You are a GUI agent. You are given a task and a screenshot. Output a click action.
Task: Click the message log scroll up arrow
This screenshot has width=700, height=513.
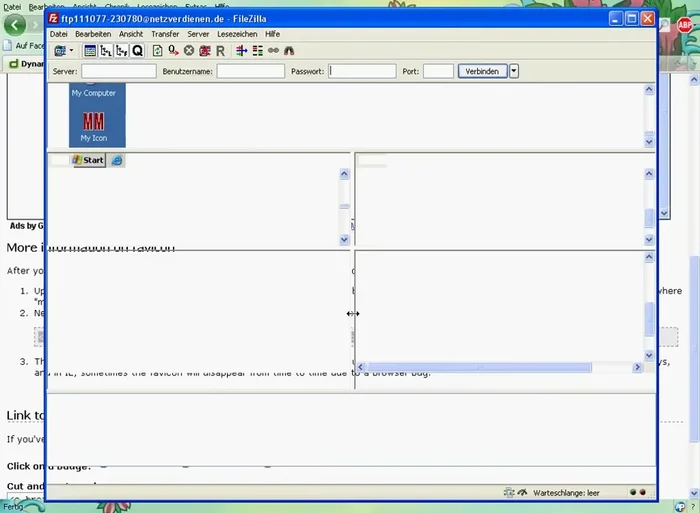649,89
